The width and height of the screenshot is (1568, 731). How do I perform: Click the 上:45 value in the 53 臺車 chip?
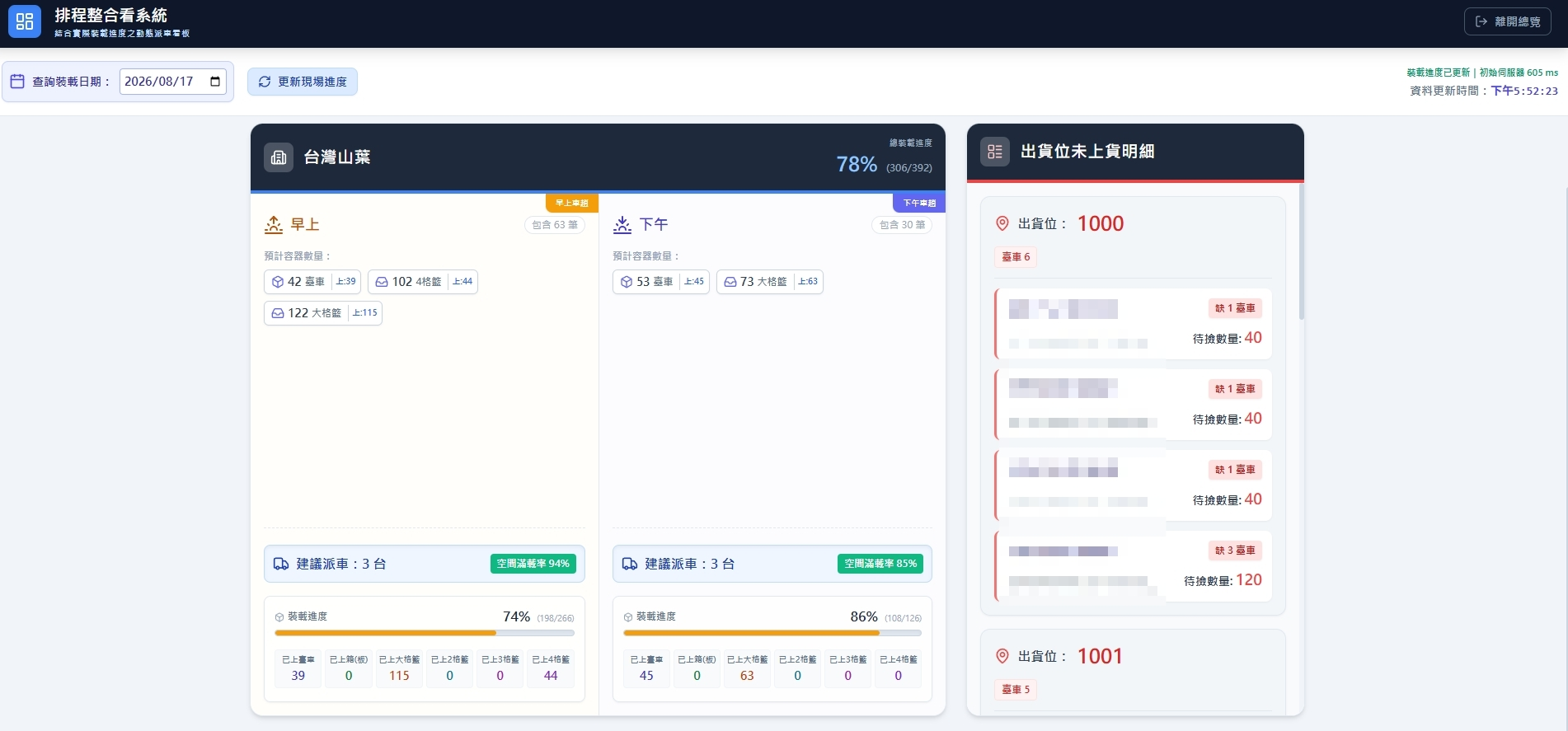click(694, 282)
